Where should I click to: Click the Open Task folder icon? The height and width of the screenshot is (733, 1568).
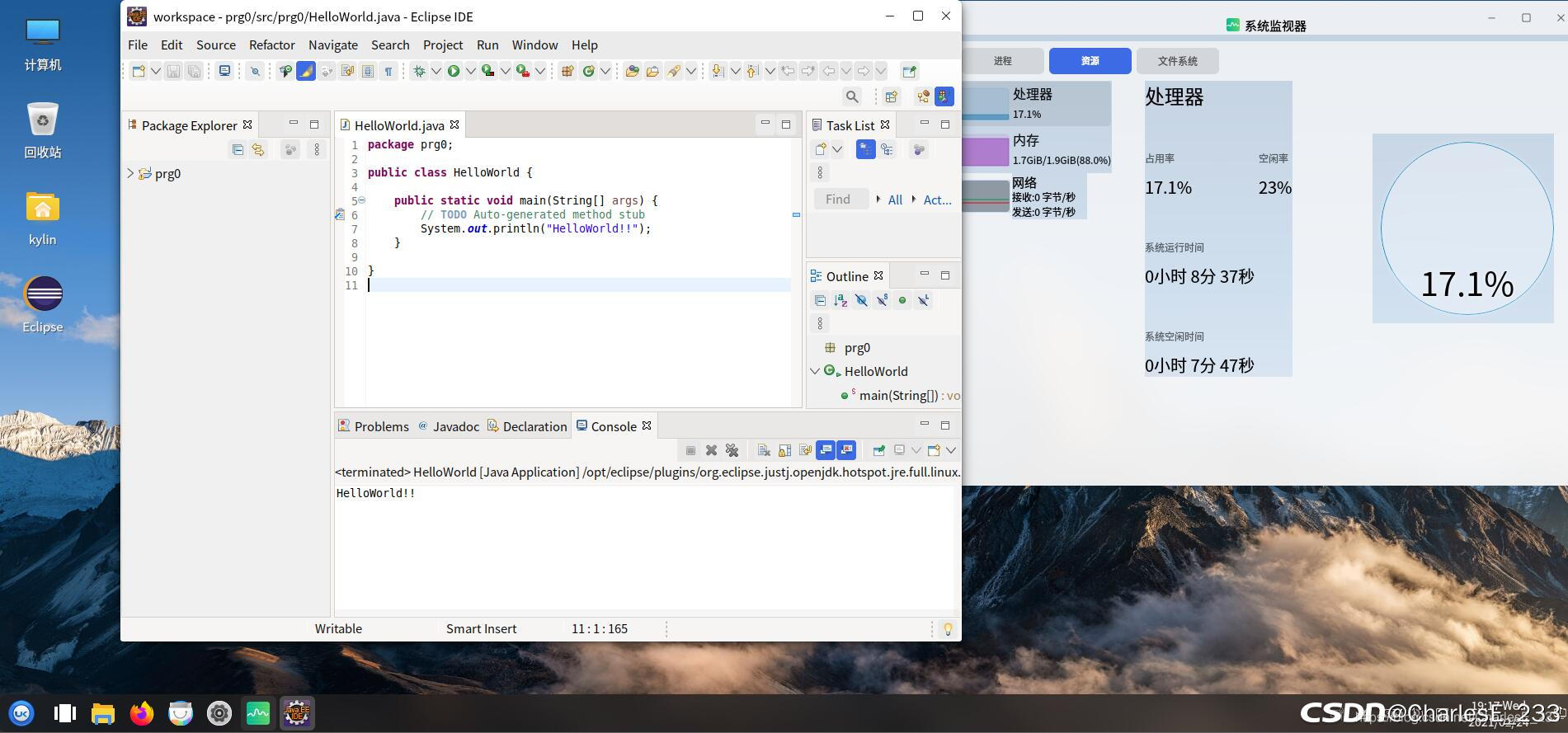(653, 72)
